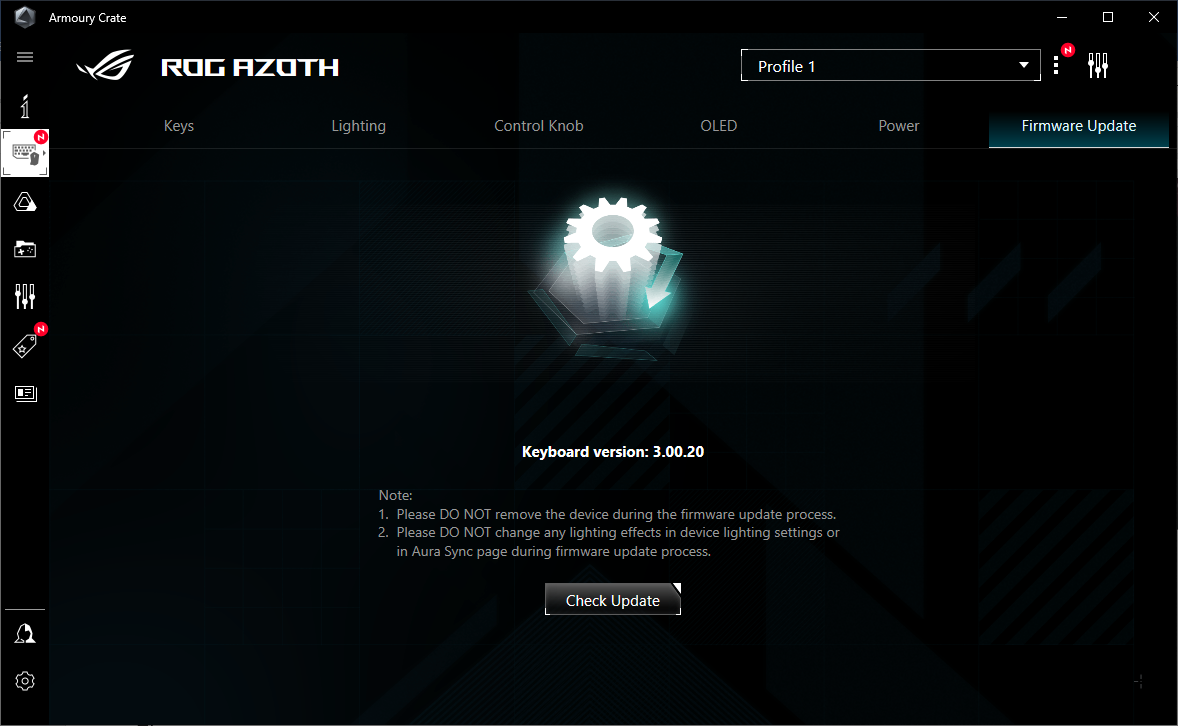Open the News panel icon
Image resolution: width=1178 pixels, height=726 pixels.
26,393
